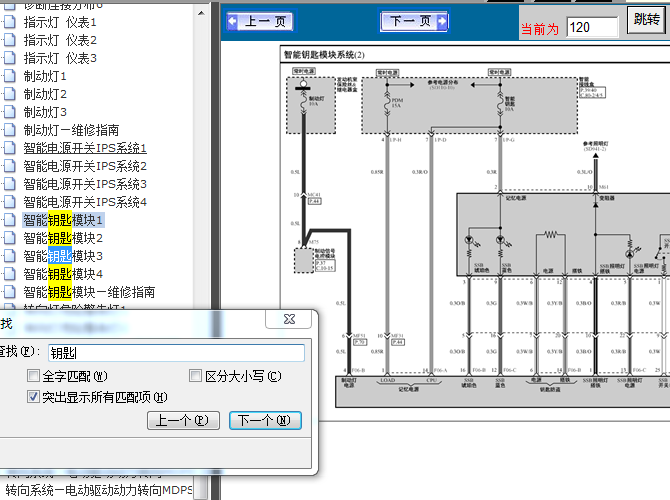Open 智能电源开关IPS系统4 entry
The image size is (670, 500).
tap(85, 202)
